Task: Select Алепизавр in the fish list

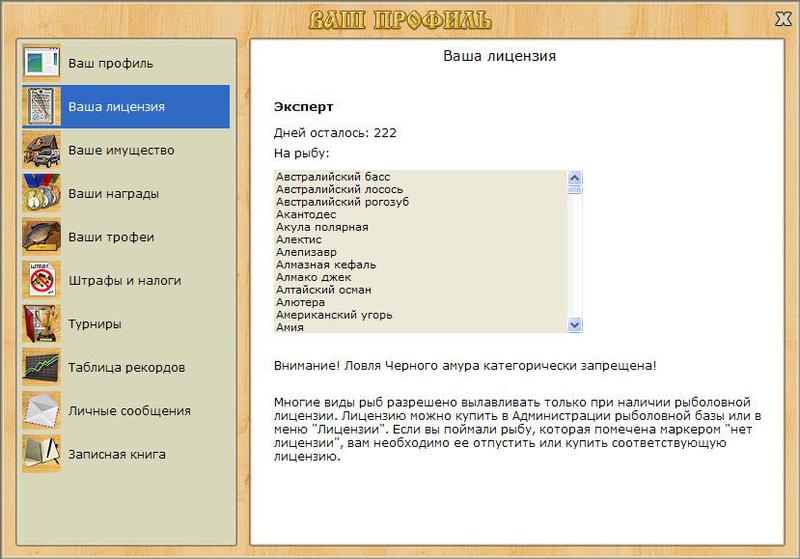Action: (x=420, y=252)
